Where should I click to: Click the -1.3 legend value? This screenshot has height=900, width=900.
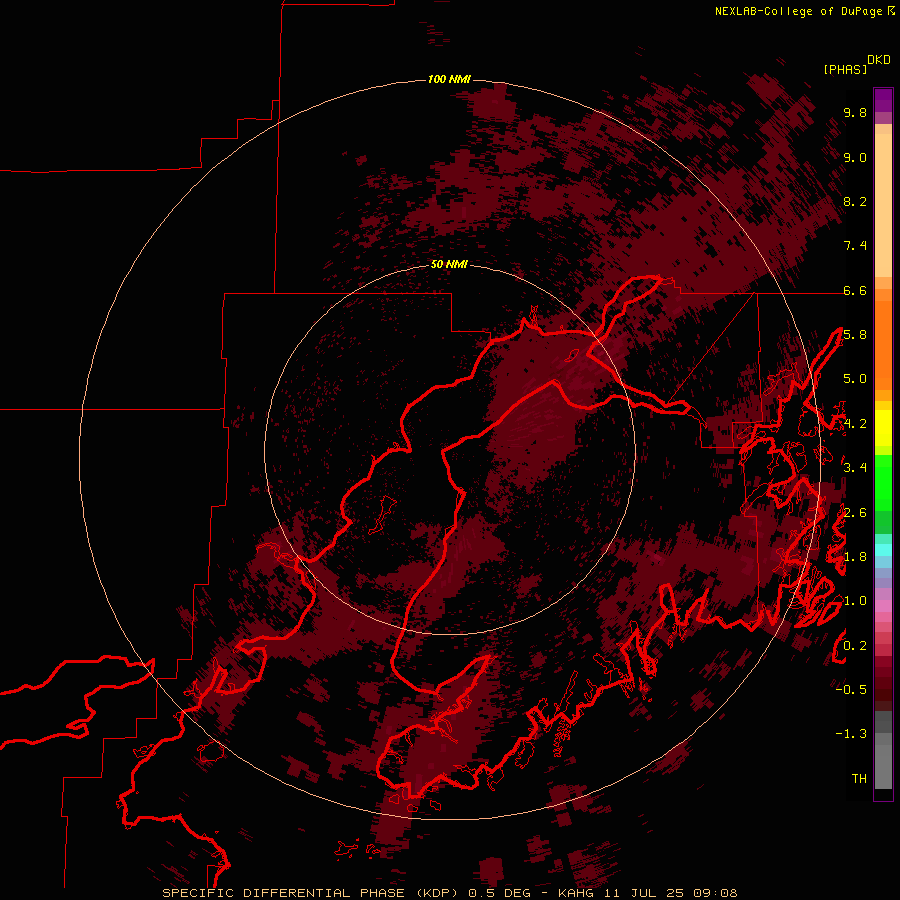[x=851, y=734]
